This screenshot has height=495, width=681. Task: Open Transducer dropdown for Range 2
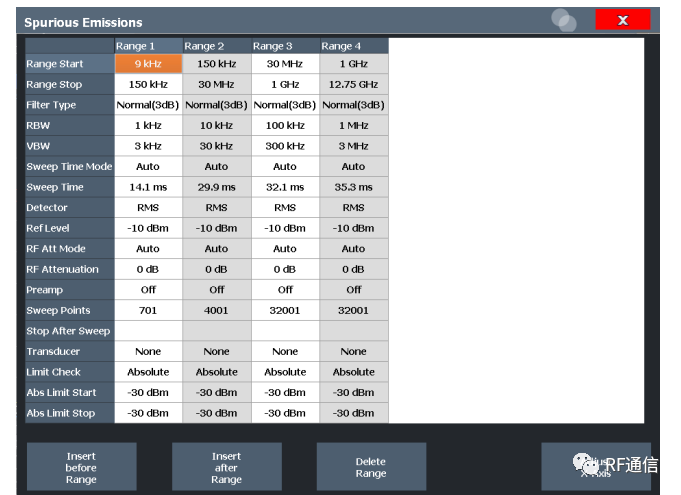point(217,351)
